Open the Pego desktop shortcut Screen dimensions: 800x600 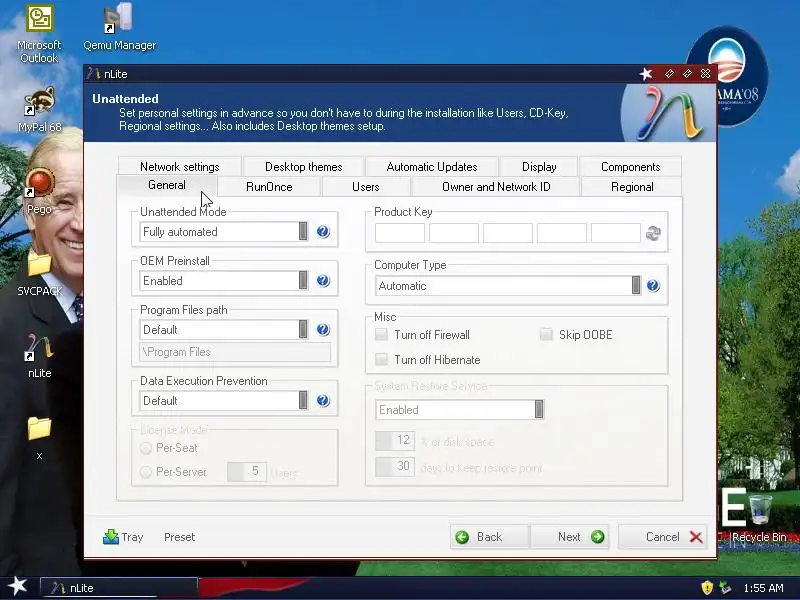click(39, 192)
